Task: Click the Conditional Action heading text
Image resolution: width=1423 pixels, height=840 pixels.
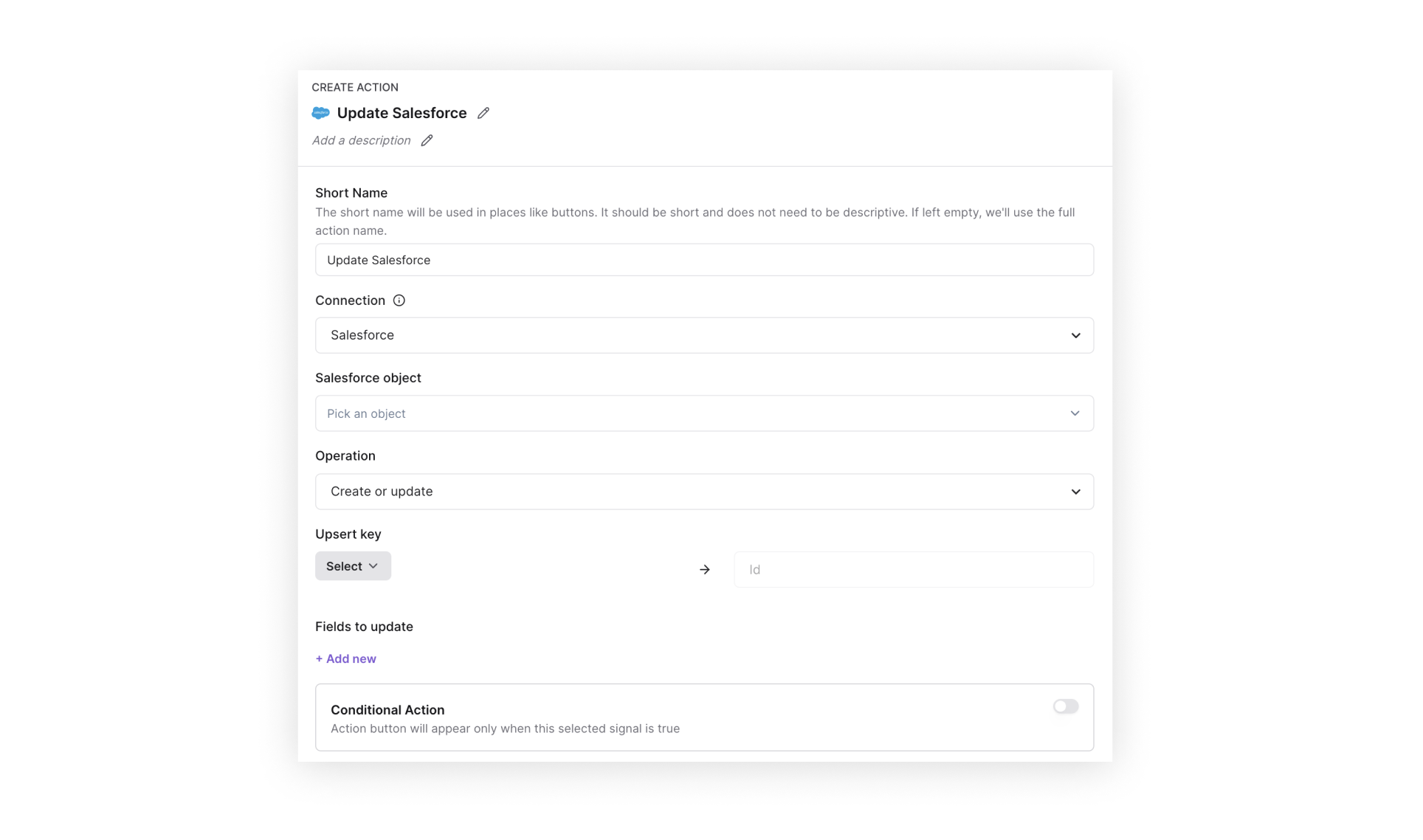Action: [x=387, y=709]
